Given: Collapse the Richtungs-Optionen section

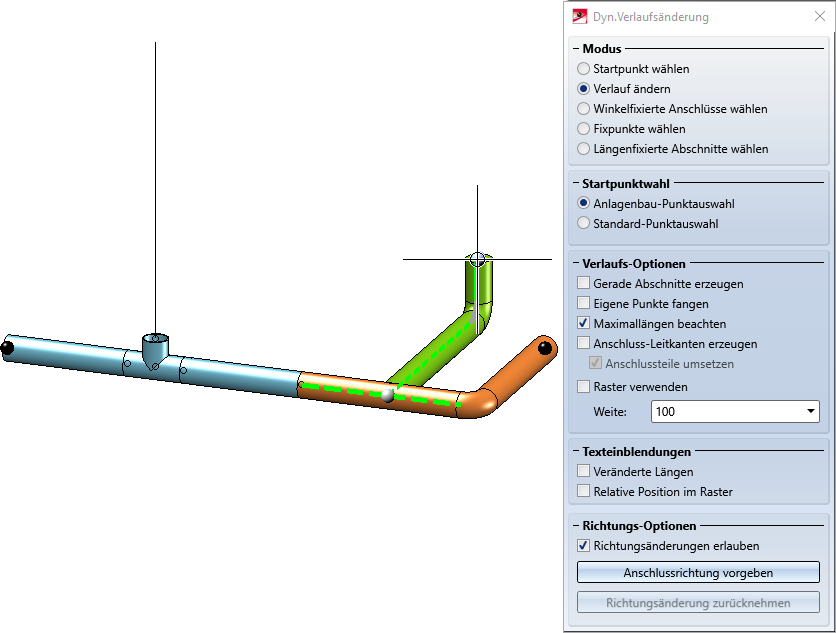Looking at the screenshot, I should pyautogui.click(x=576, y=526).
